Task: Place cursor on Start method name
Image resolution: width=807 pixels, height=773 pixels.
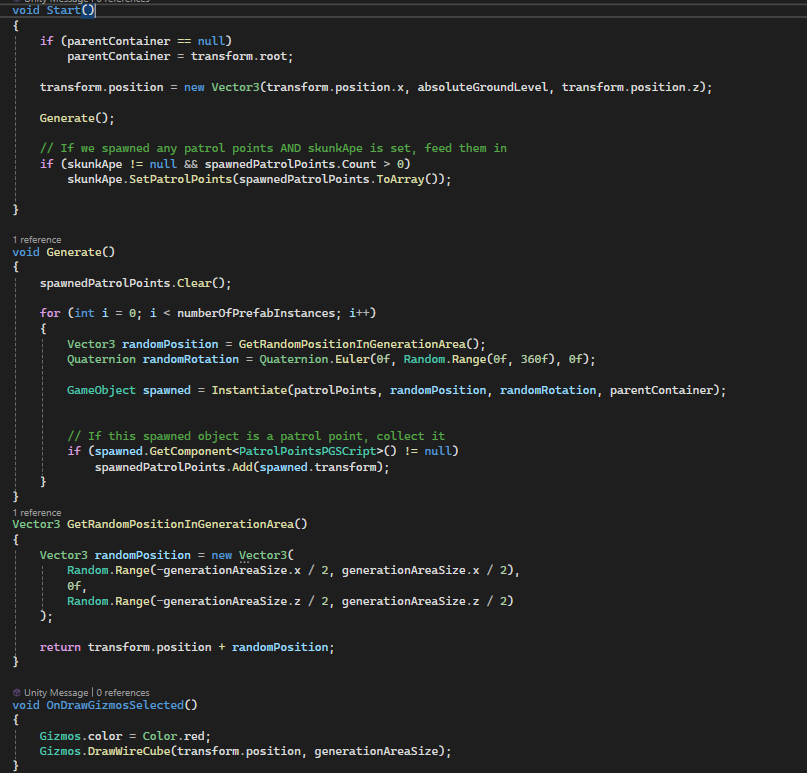Action: pos(64,10)
